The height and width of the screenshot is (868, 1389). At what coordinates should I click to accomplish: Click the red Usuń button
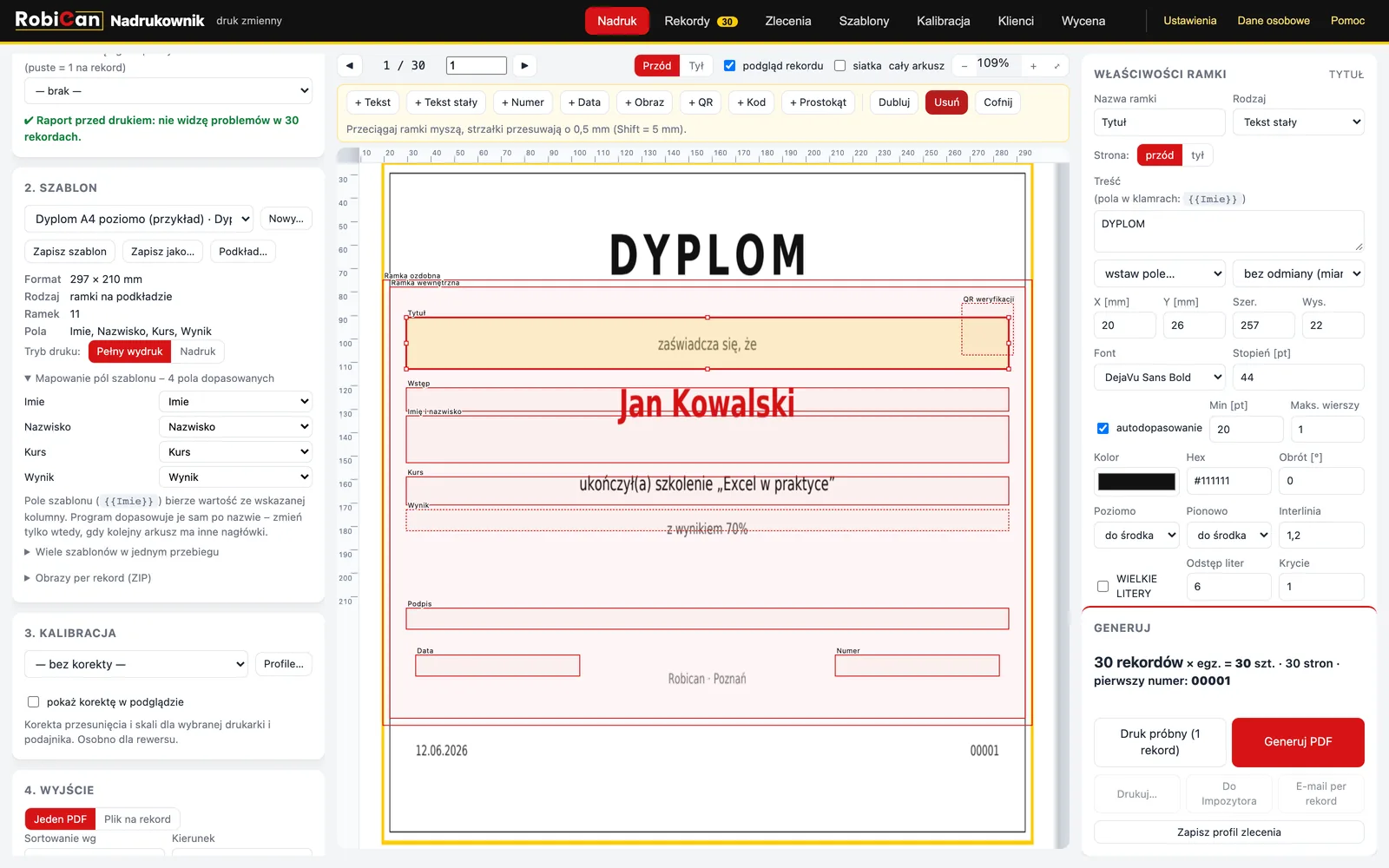click(x=946, y=102)
